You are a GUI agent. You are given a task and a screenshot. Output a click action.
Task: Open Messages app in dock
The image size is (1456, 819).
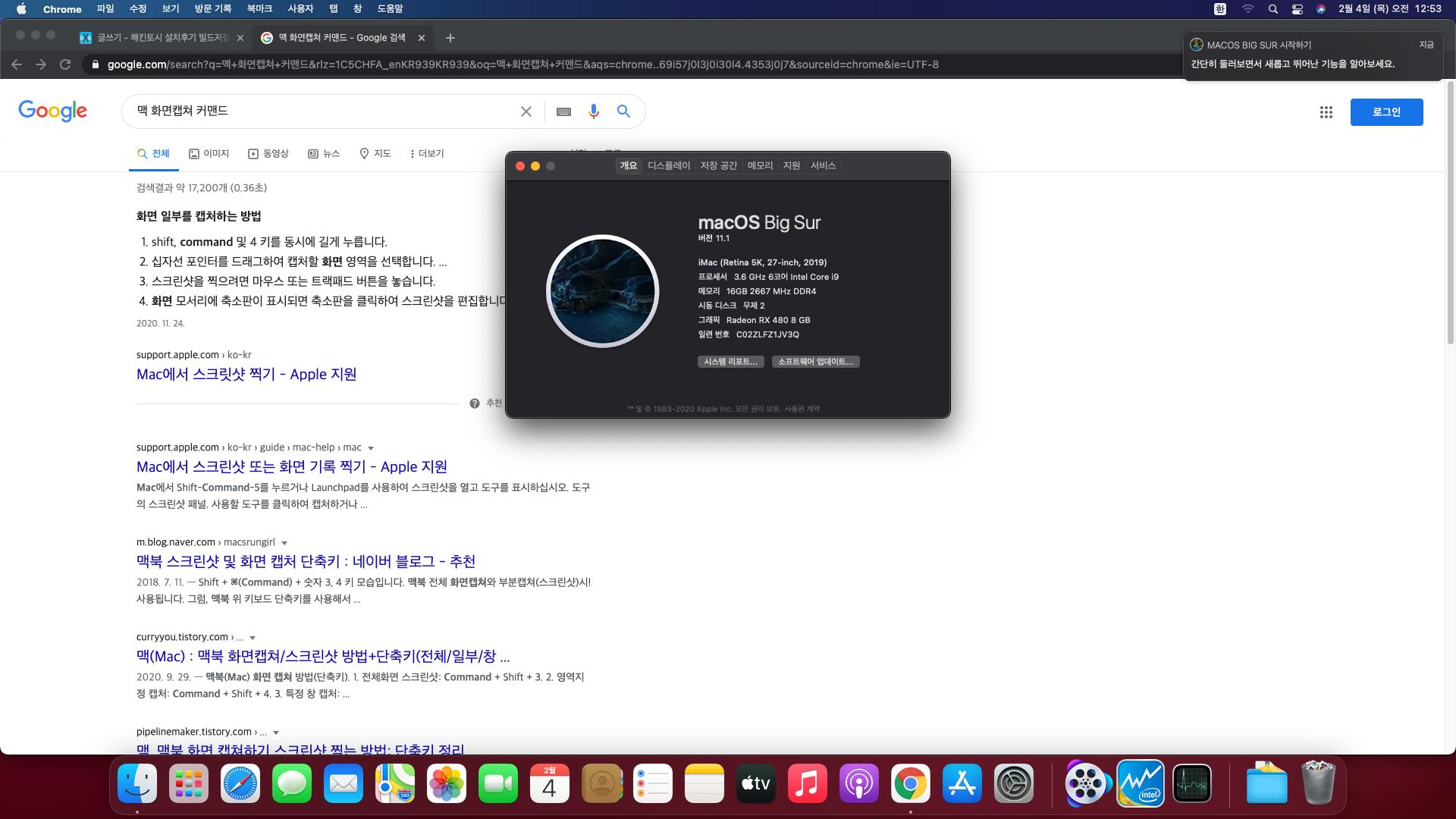[x=292, y=783]
